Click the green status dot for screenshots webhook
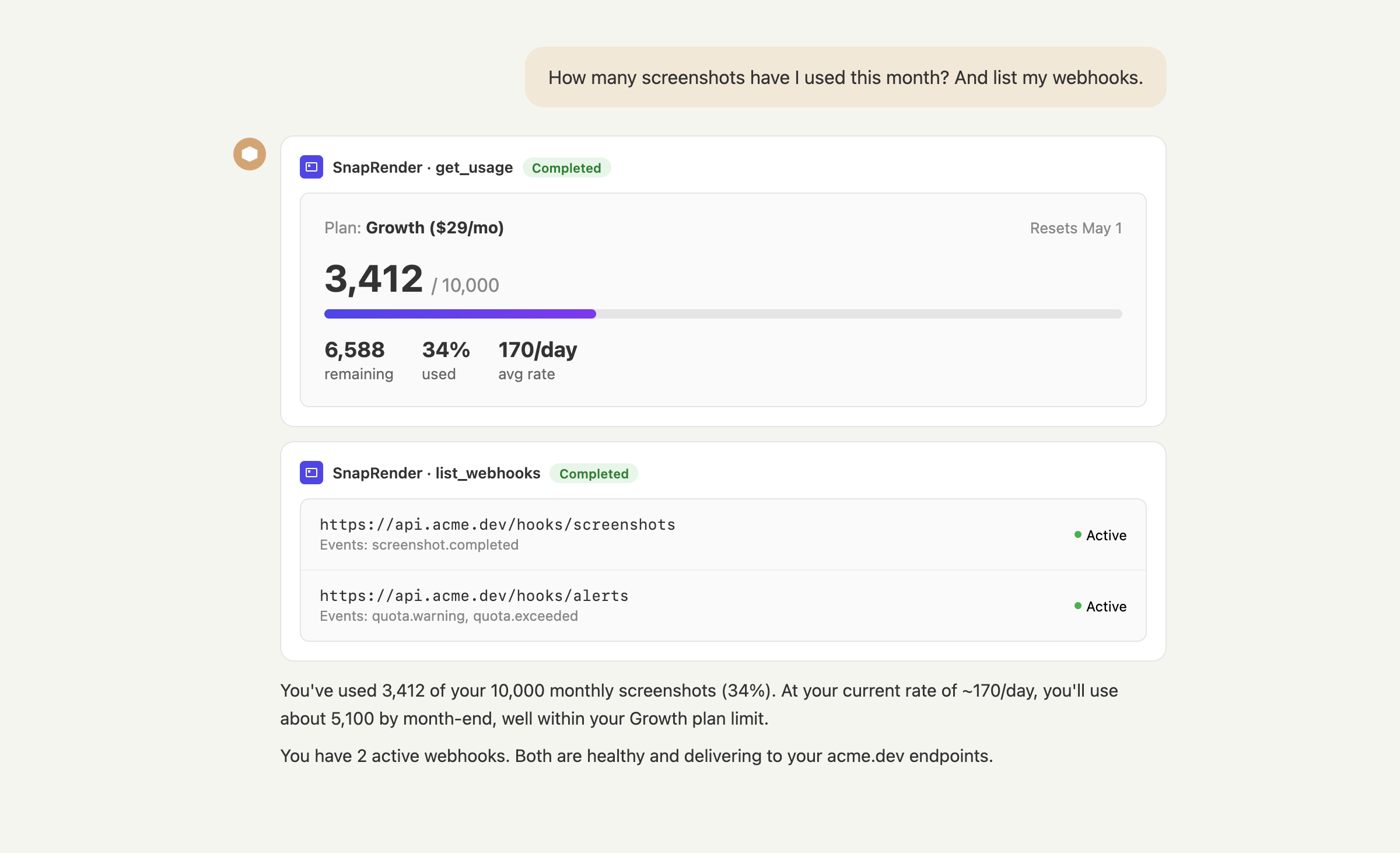The image size is (1400, 853). 1078,534
